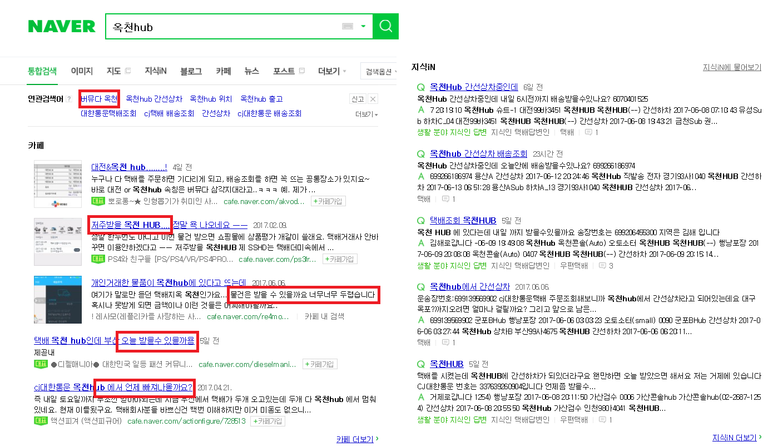Expand the search box autocomplete arrow

363,26
